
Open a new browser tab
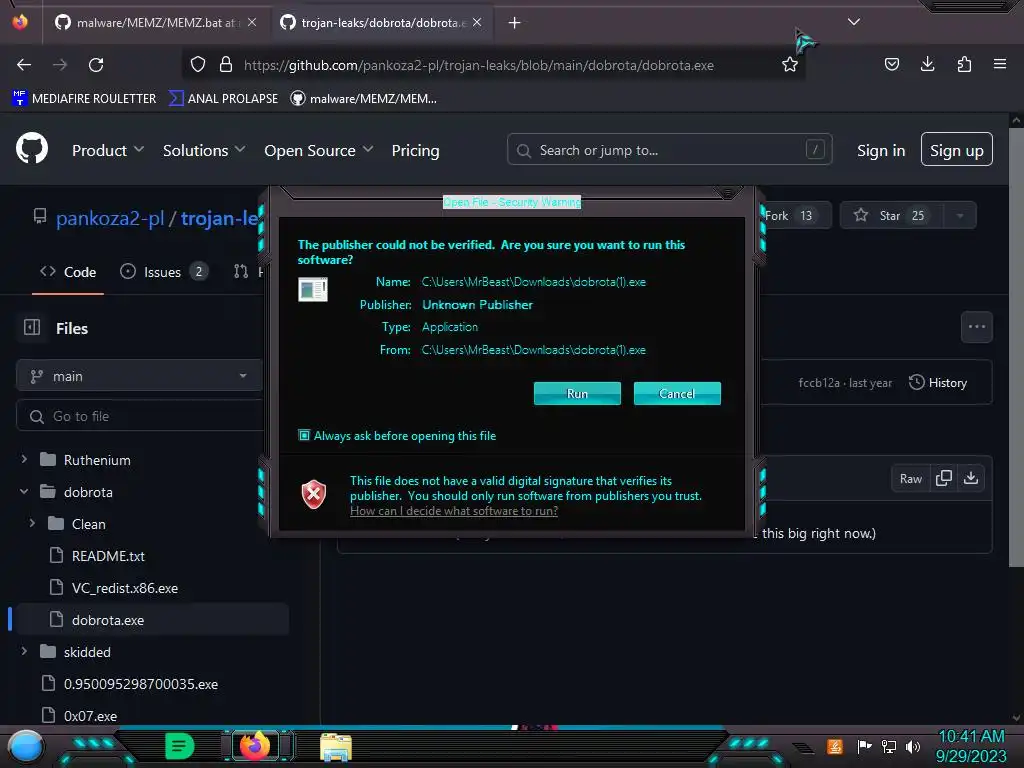(x=515, y=23)
